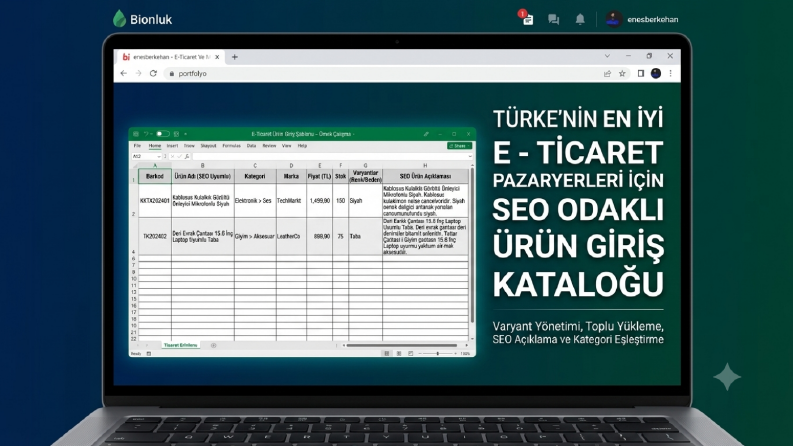The width and height of the screenshot is (793, 446).
Task: Select the Kategori header cell
Action: [x=255, y=176]
